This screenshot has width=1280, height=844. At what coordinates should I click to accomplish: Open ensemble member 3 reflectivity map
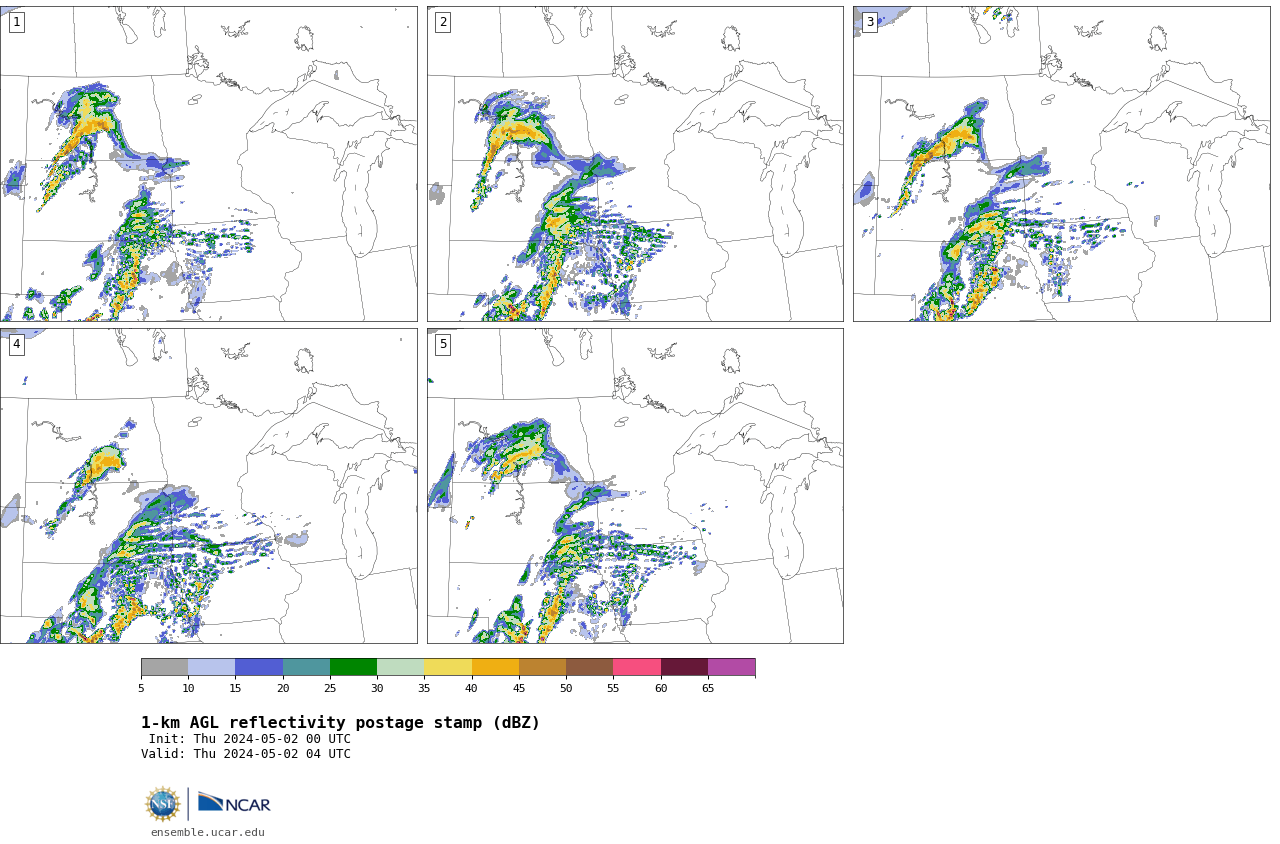point(1061,164)
